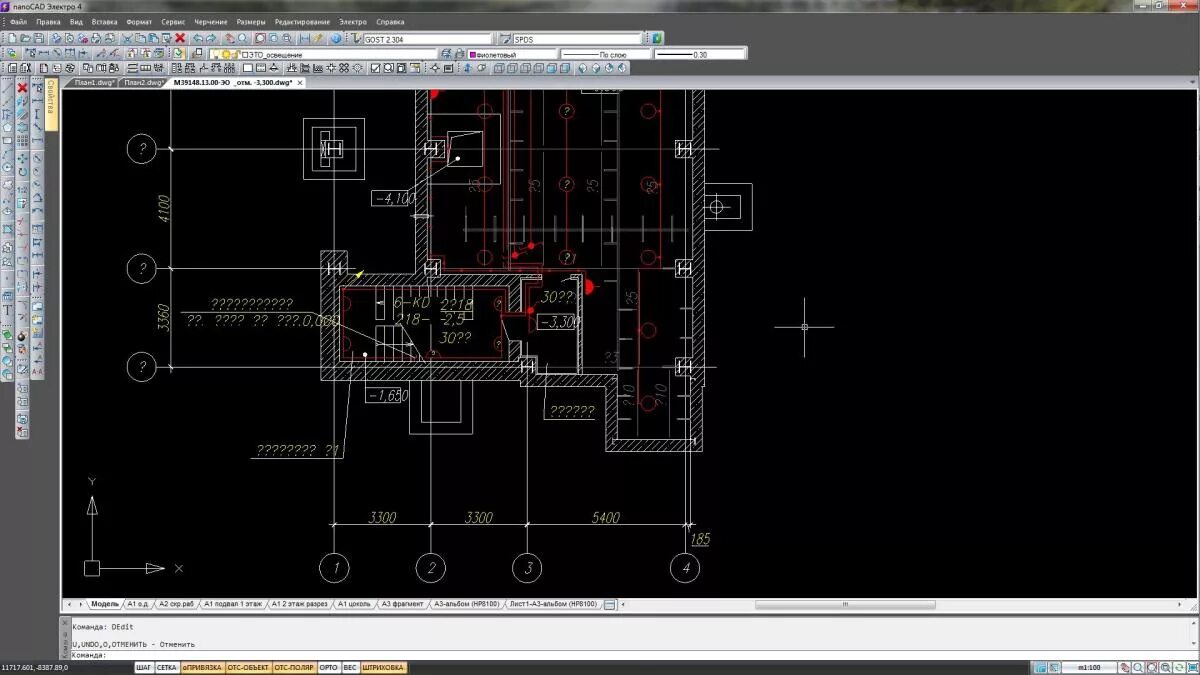Screen dimensions: 1200x675
Task: Click the layout list button after layout tabs
Action: point(610,604)
